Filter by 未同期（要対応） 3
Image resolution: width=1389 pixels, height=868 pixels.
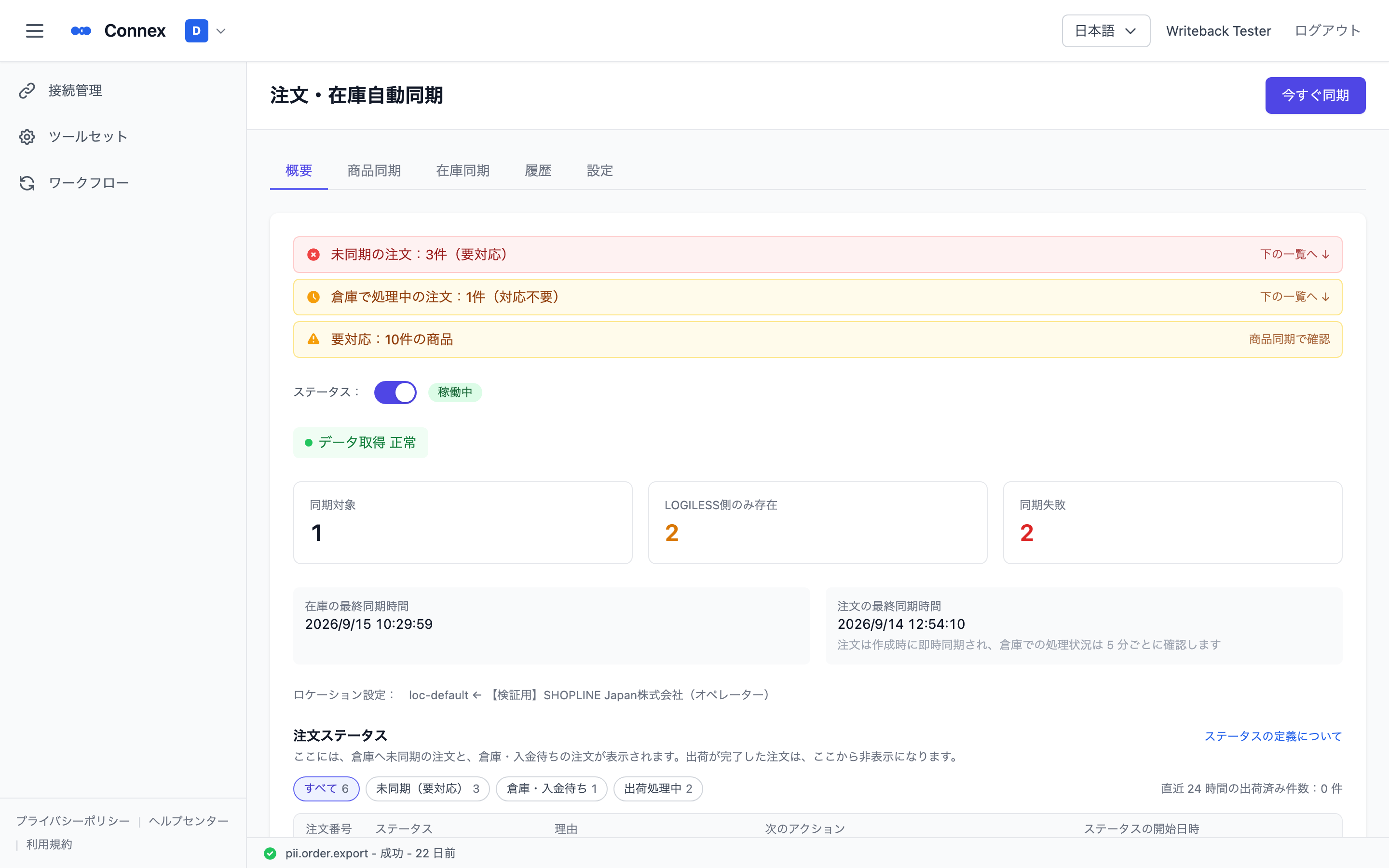coord(427,789)
